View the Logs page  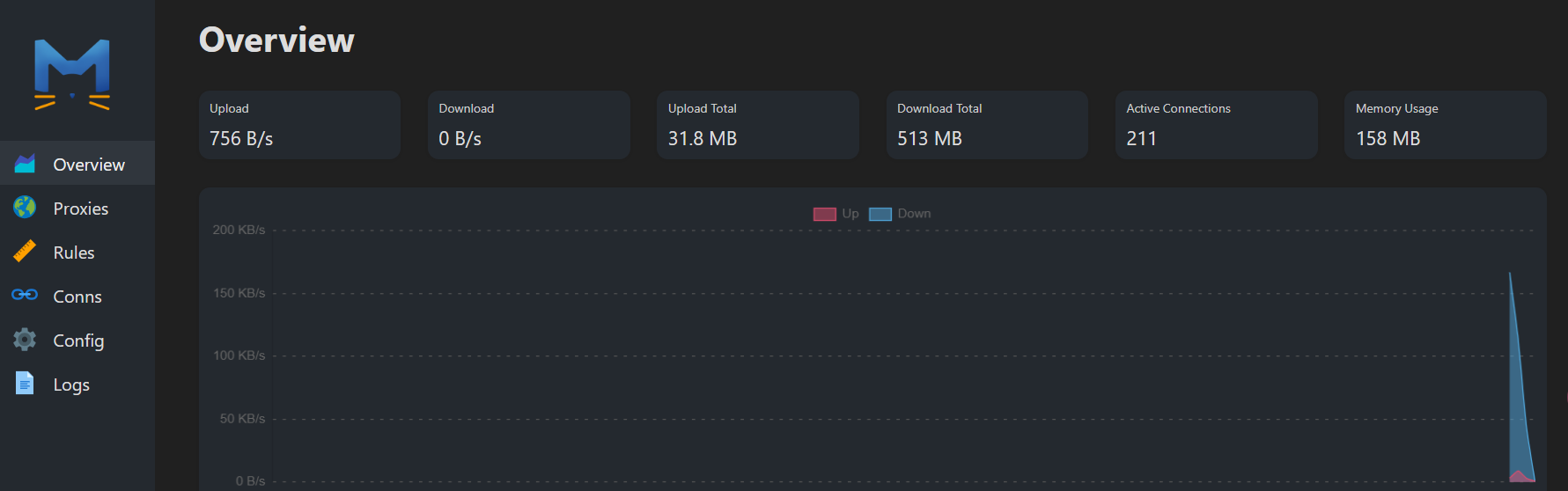(71, 385)
